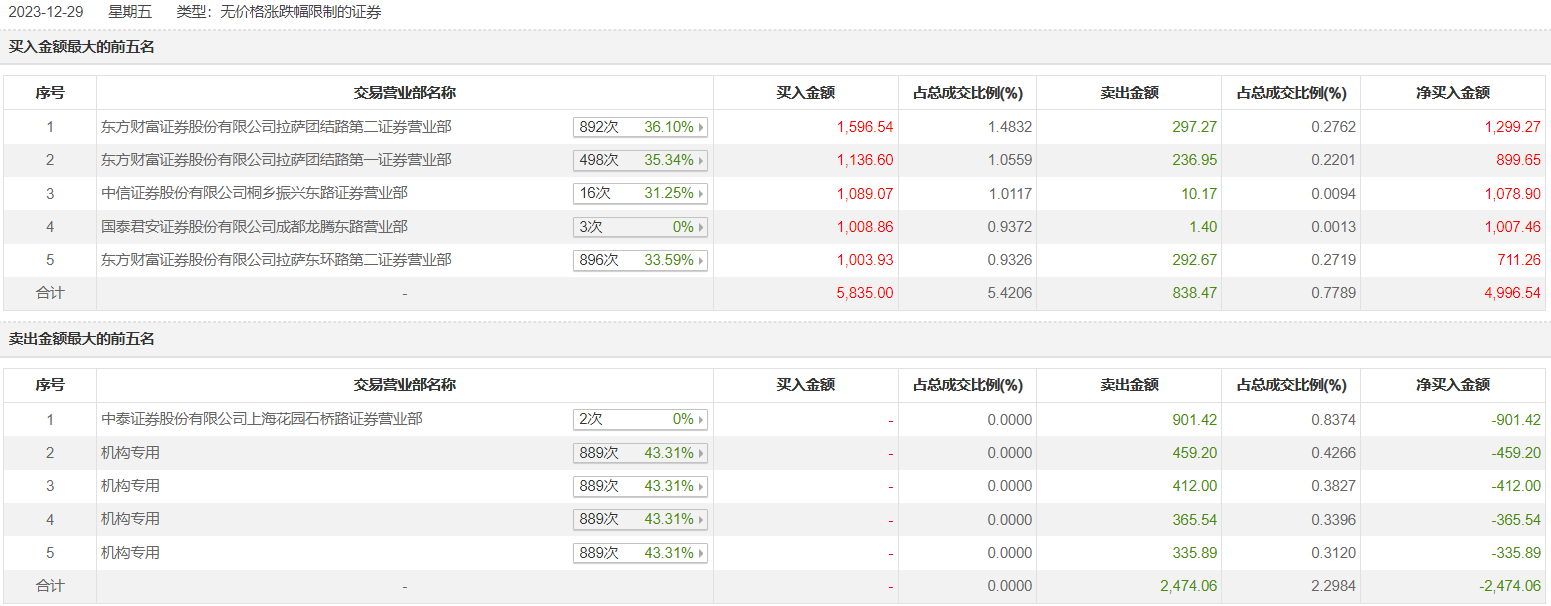Select the buy amount value 1,596.54
The image size is (1551, 606).
864,127
